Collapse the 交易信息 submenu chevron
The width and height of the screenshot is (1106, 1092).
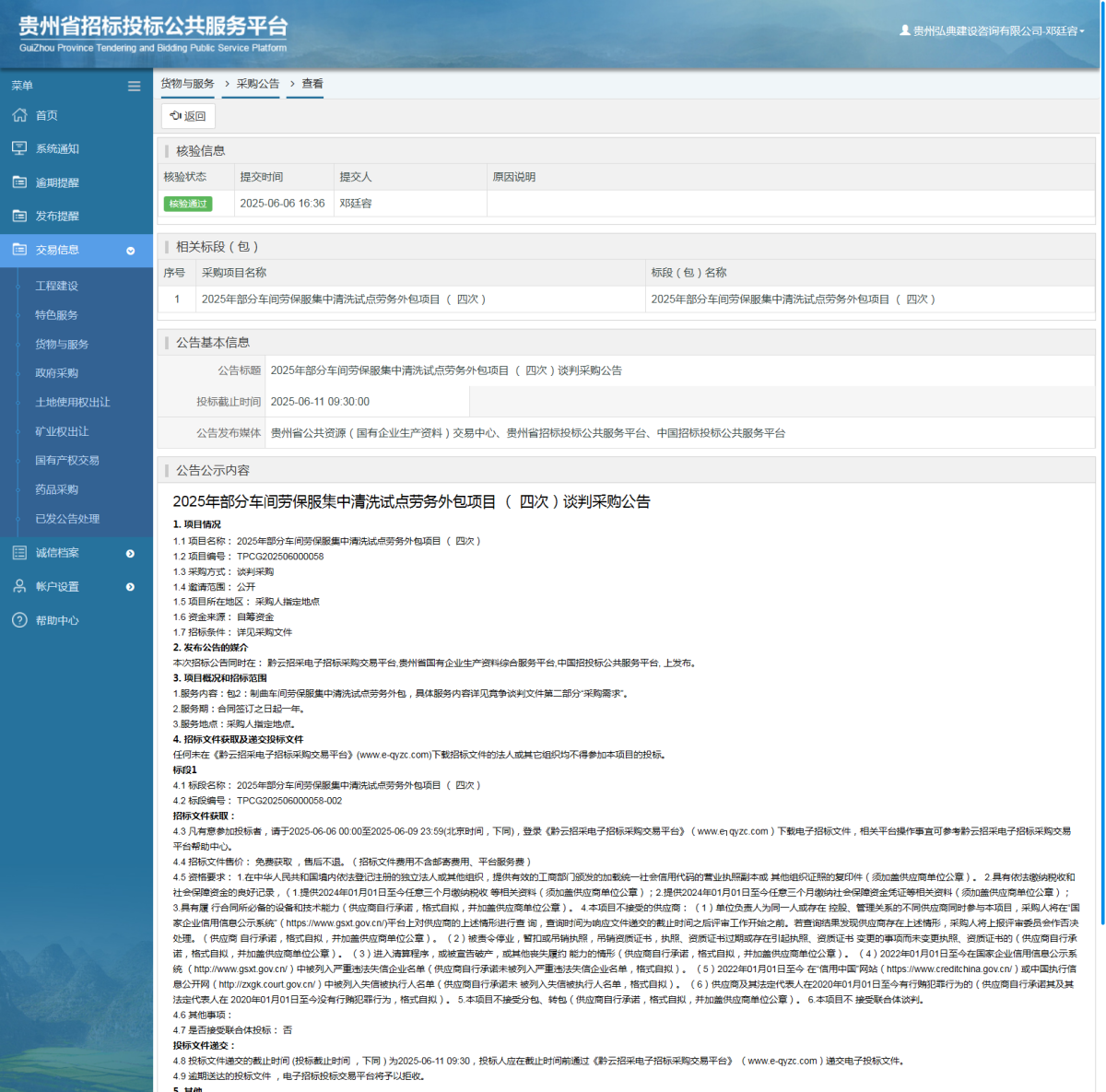click(131, 250)
